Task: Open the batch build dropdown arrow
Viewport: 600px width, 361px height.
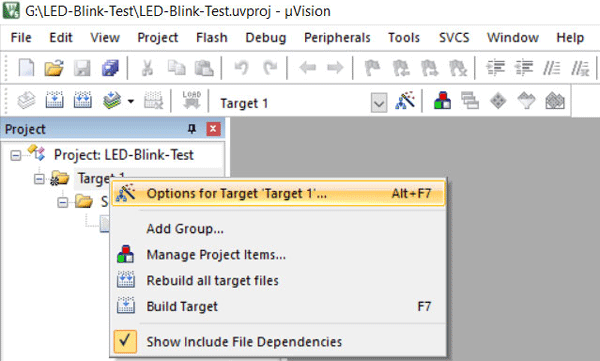Action: 131,101
